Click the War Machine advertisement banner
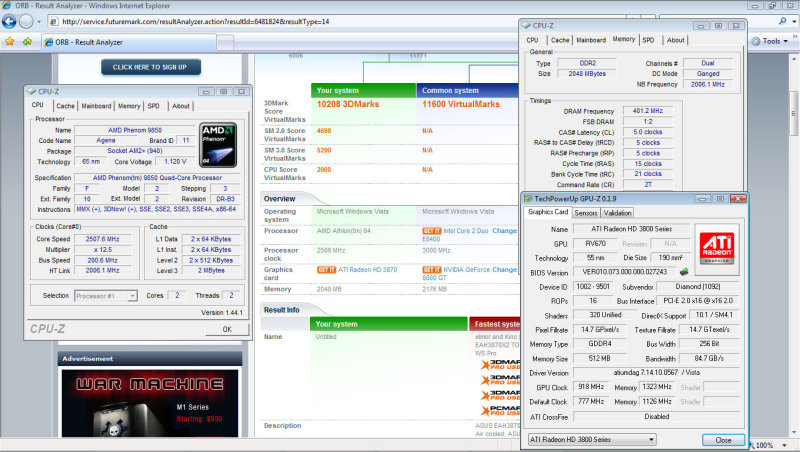Viewport: 800px width, 452px height. (x=150, y=403)
